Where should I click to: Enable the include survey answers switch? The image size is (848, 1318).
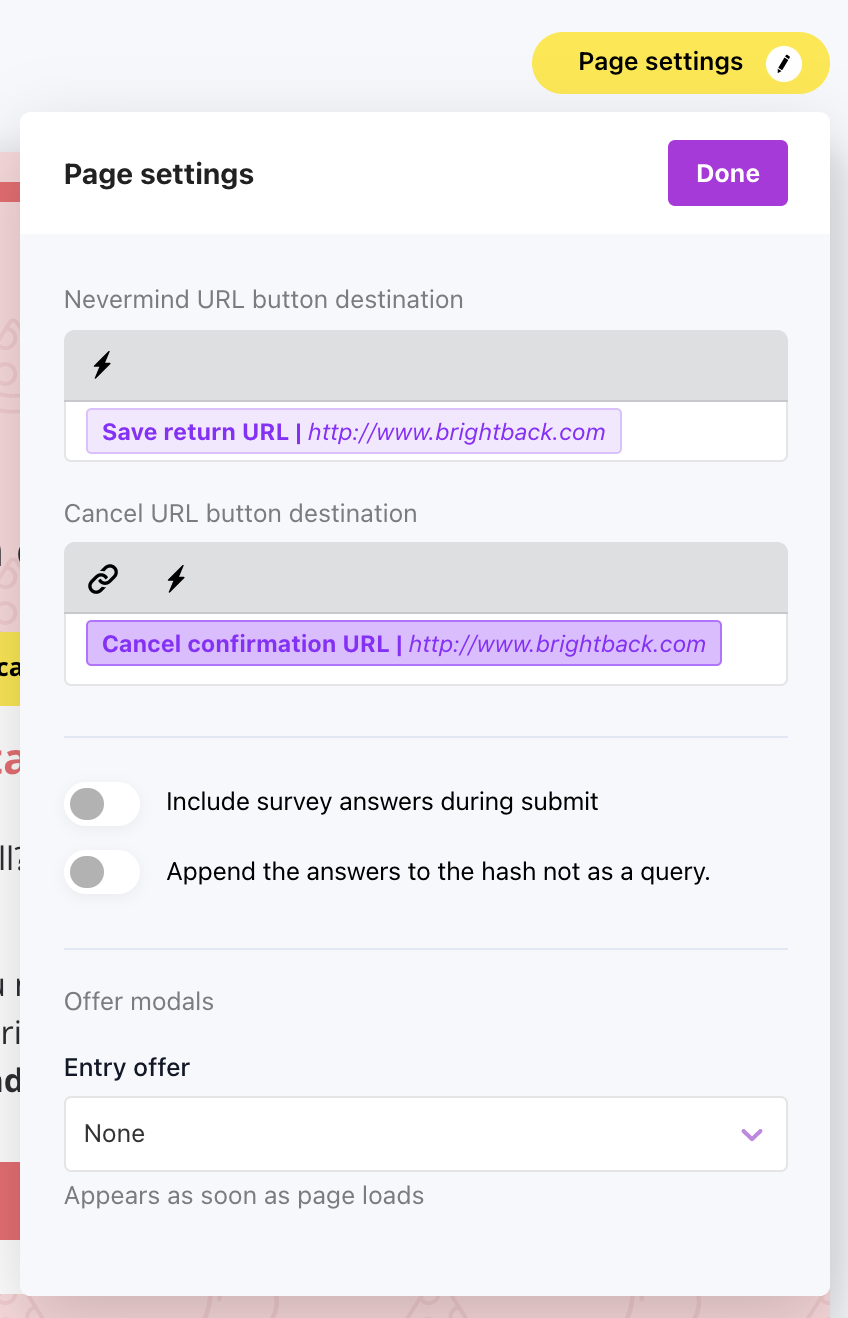(x=101, y=803)
